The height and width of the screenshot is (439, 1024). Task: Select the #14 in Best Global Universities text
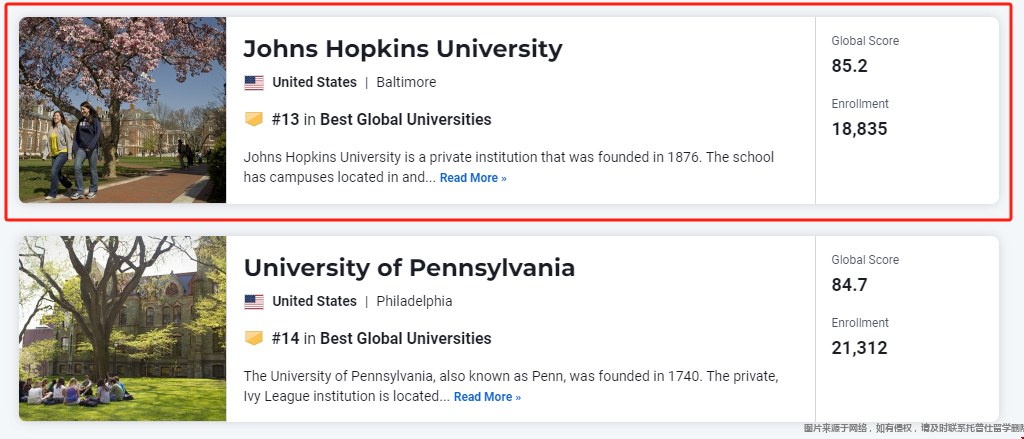tap(381, 338)
